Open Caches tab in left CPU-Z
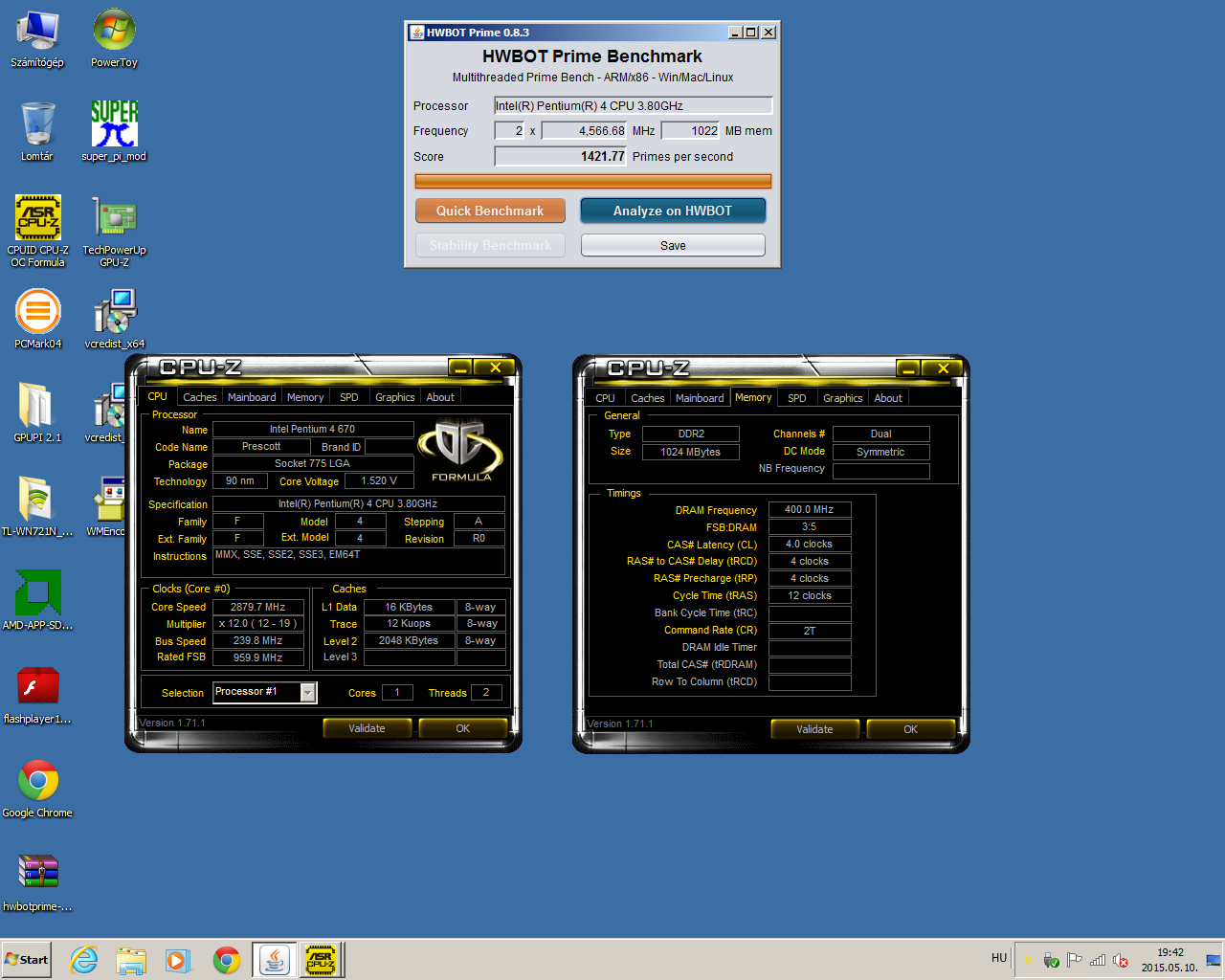 [199, 397]
